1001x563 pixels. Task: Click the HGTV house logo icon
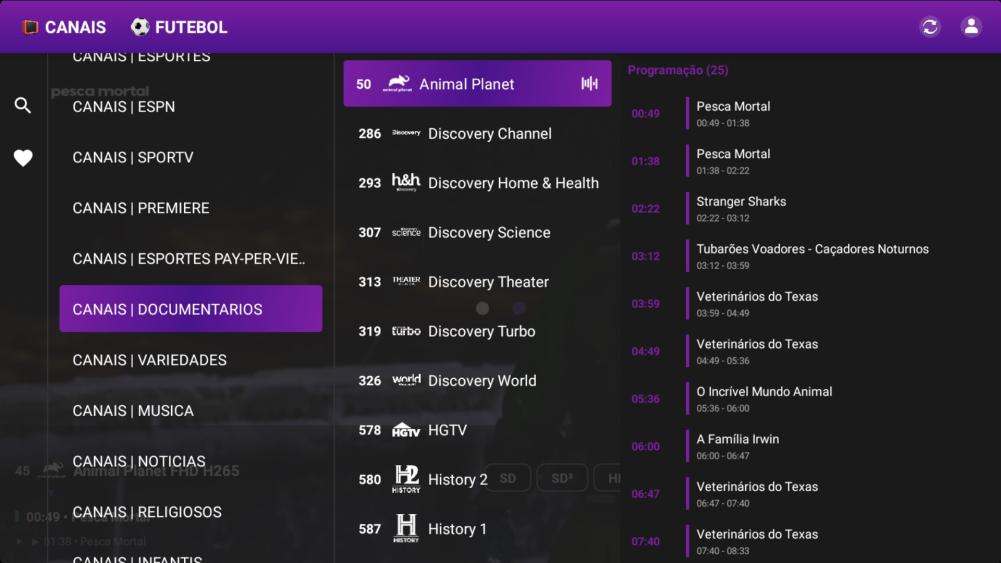[406, 430]
